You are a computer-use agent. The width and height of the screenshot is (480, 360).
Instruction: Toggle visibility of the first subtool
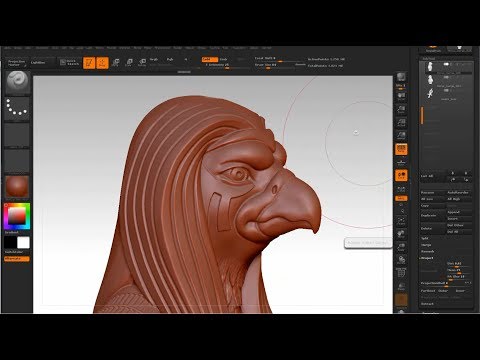tap(446, 64)
